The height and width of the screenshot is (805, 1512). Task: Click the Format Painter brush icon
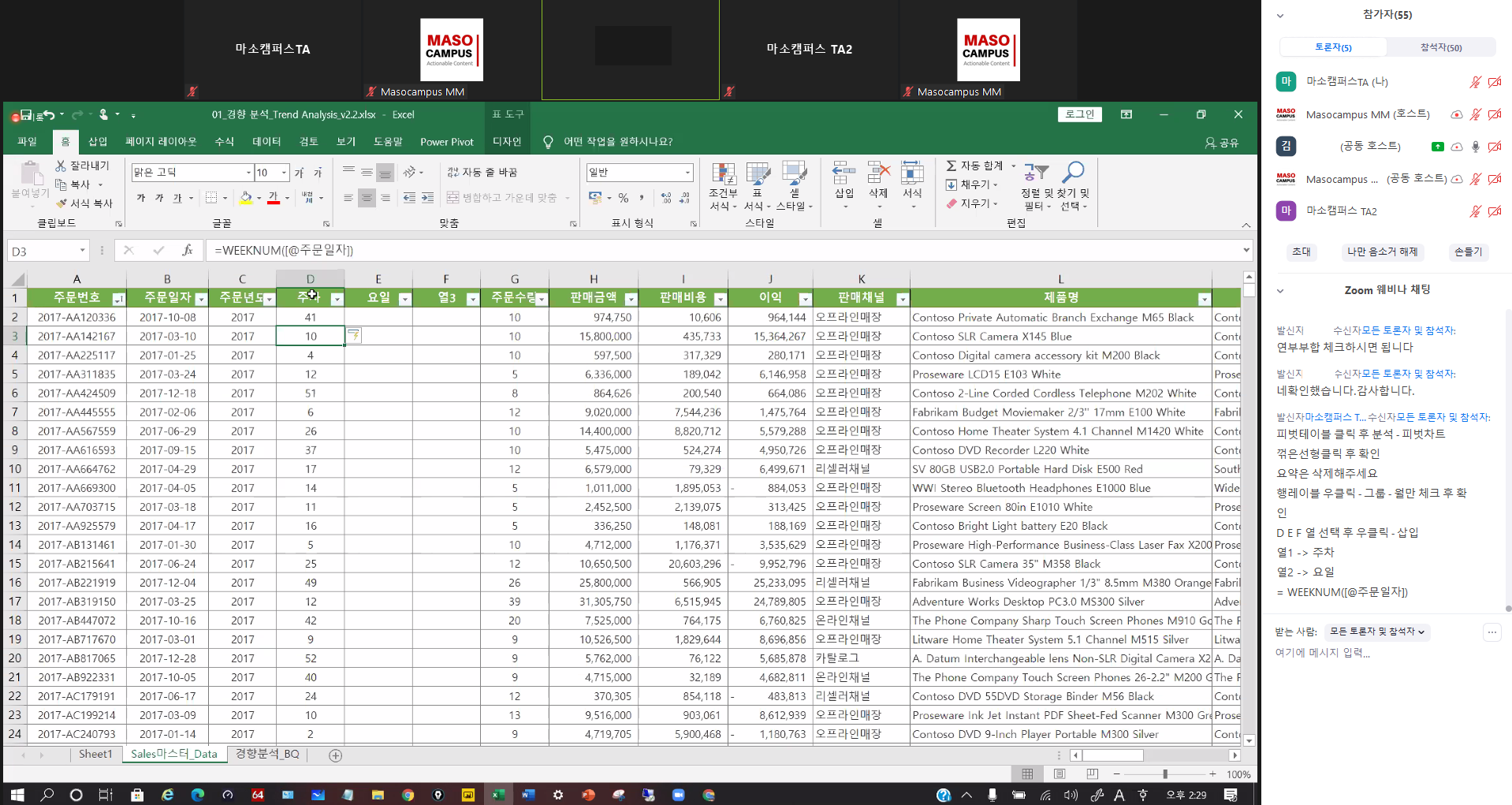(x=61, y=203)
